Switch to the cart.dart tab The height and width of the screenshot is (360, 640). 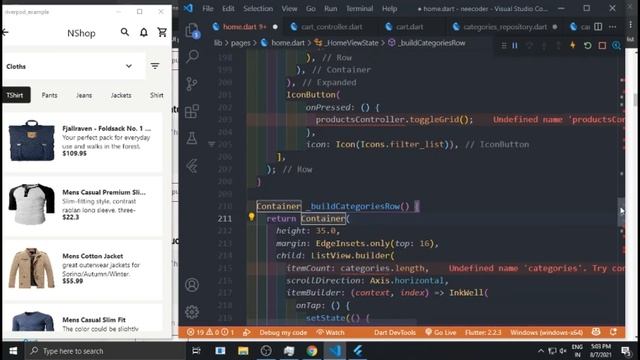click(x=409, y=27)
